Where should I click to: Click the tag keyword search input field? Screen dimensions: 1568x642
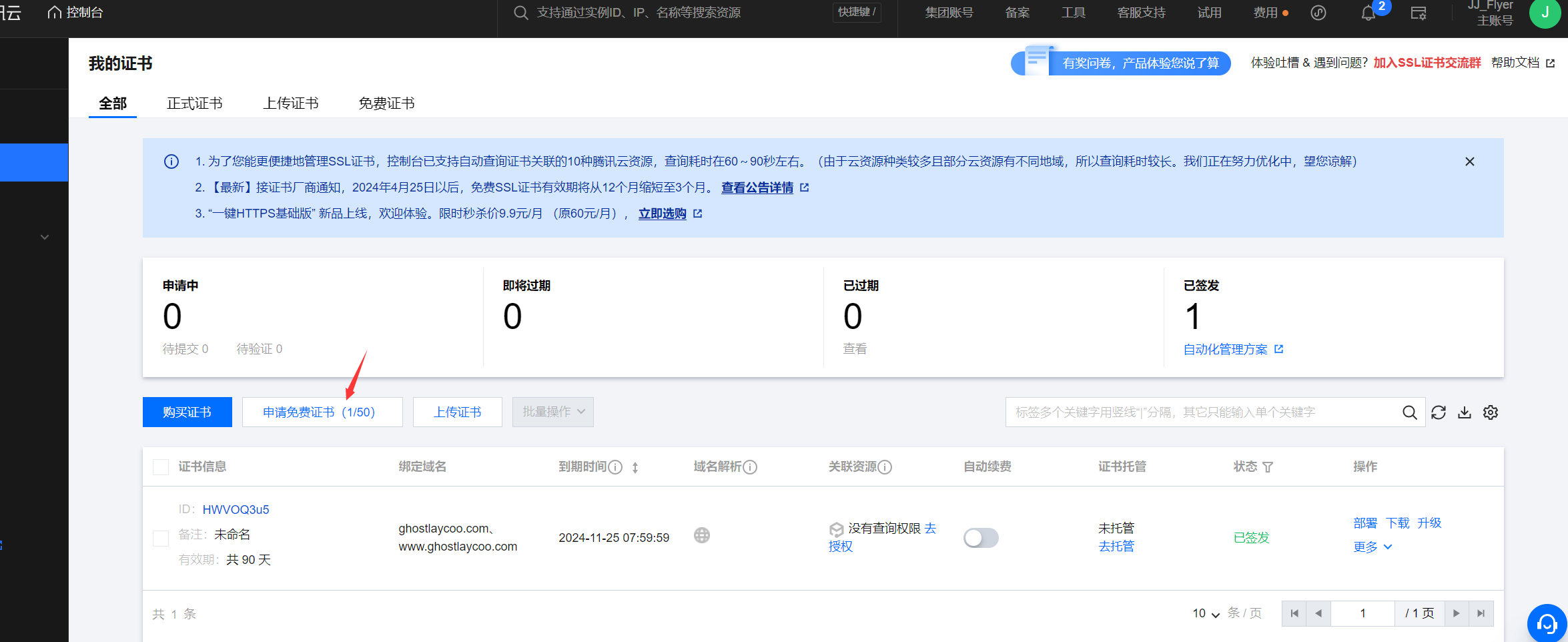(1201, 412)
